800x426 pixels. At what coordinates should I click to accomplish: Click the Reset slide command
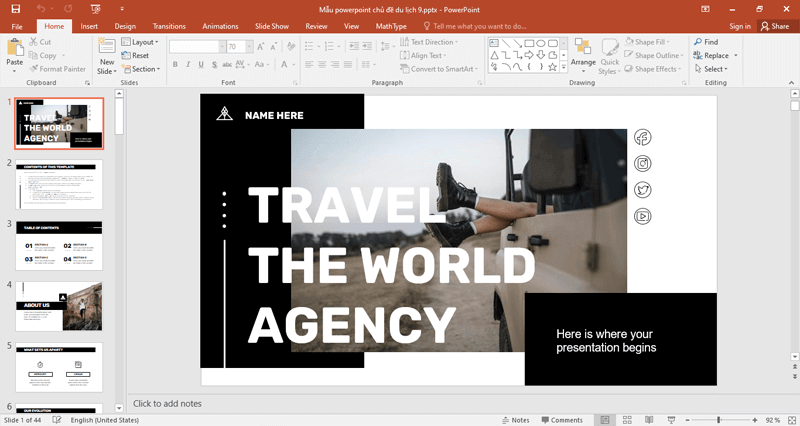pyautogui.click(x=135, y=55)
